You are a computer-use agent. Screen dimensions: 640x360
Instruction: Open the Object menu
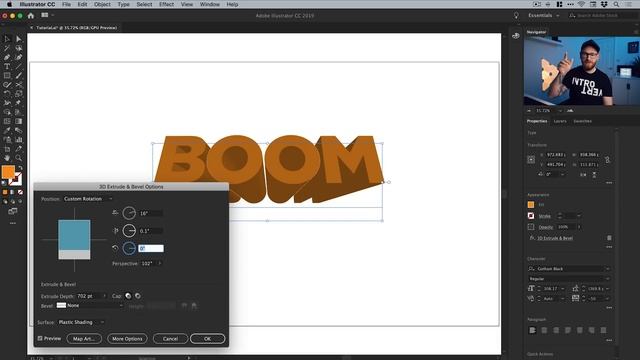[x=102, y=4]
